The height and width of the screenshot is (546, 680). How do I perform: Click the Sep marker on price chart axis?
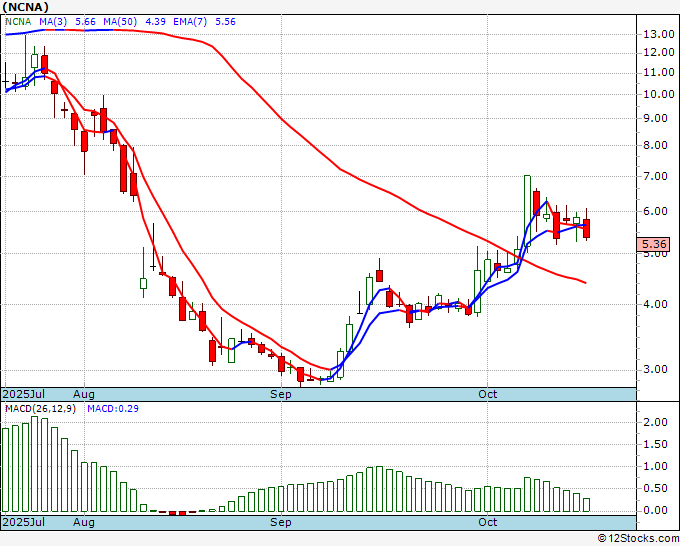(281, 395)
